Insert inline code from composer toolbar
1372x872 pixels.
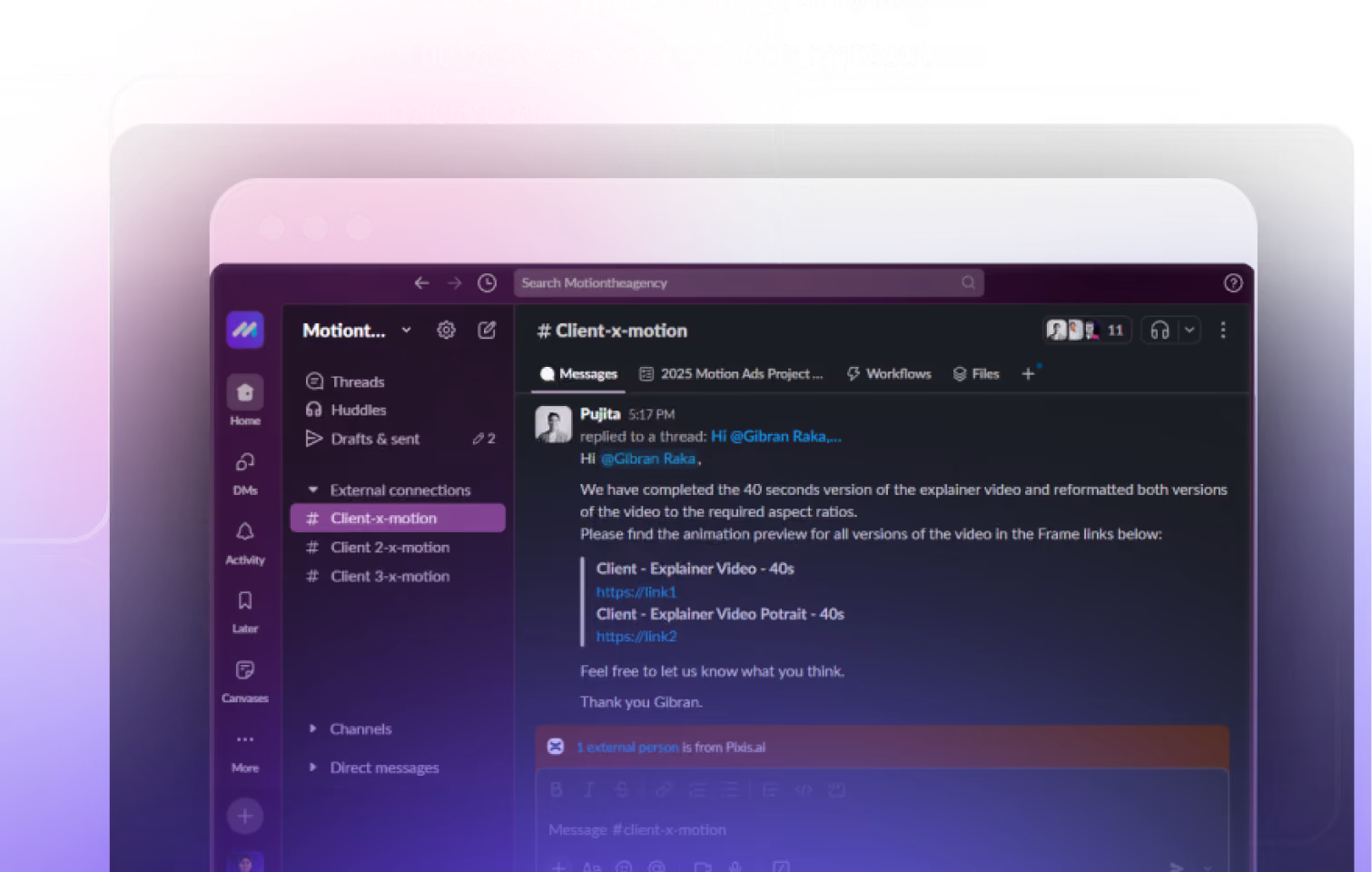804,790
